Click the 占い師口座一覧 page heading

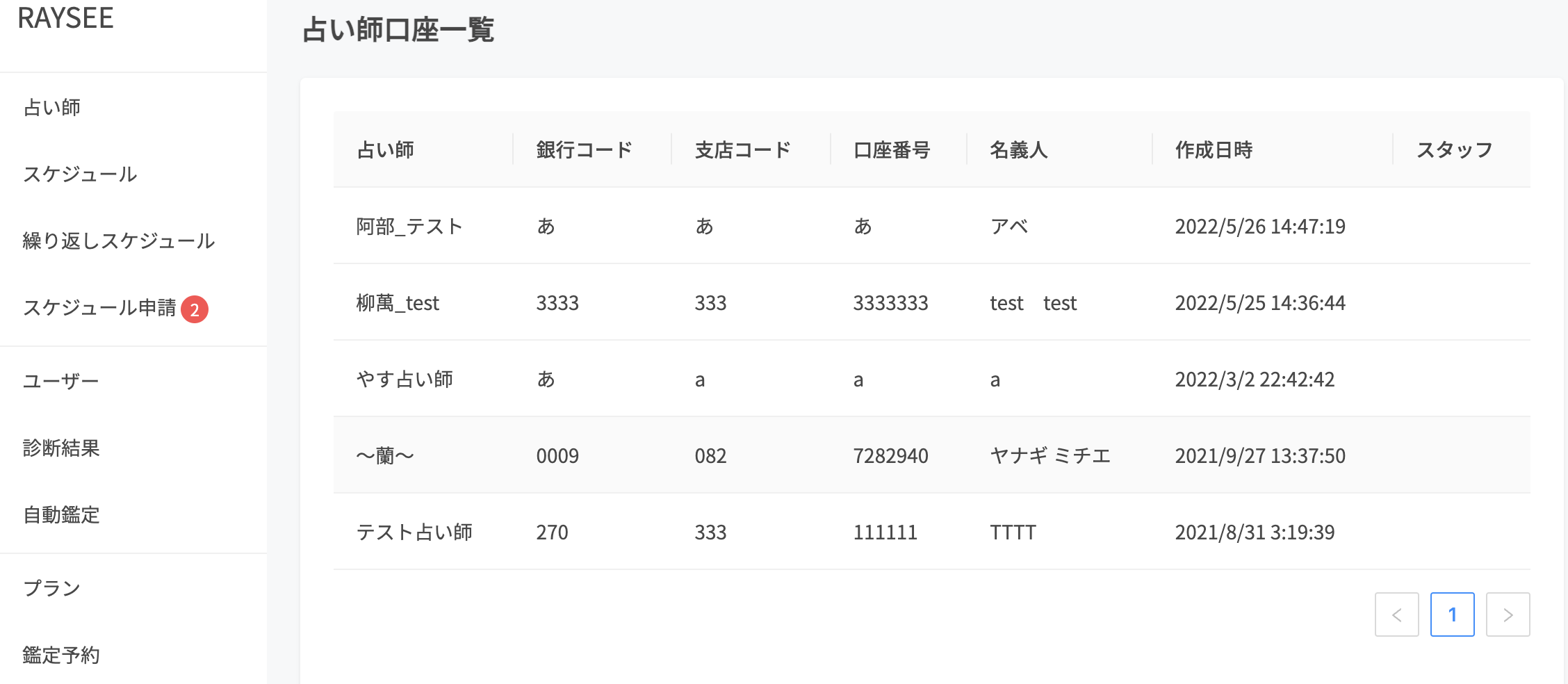[398, 29]
